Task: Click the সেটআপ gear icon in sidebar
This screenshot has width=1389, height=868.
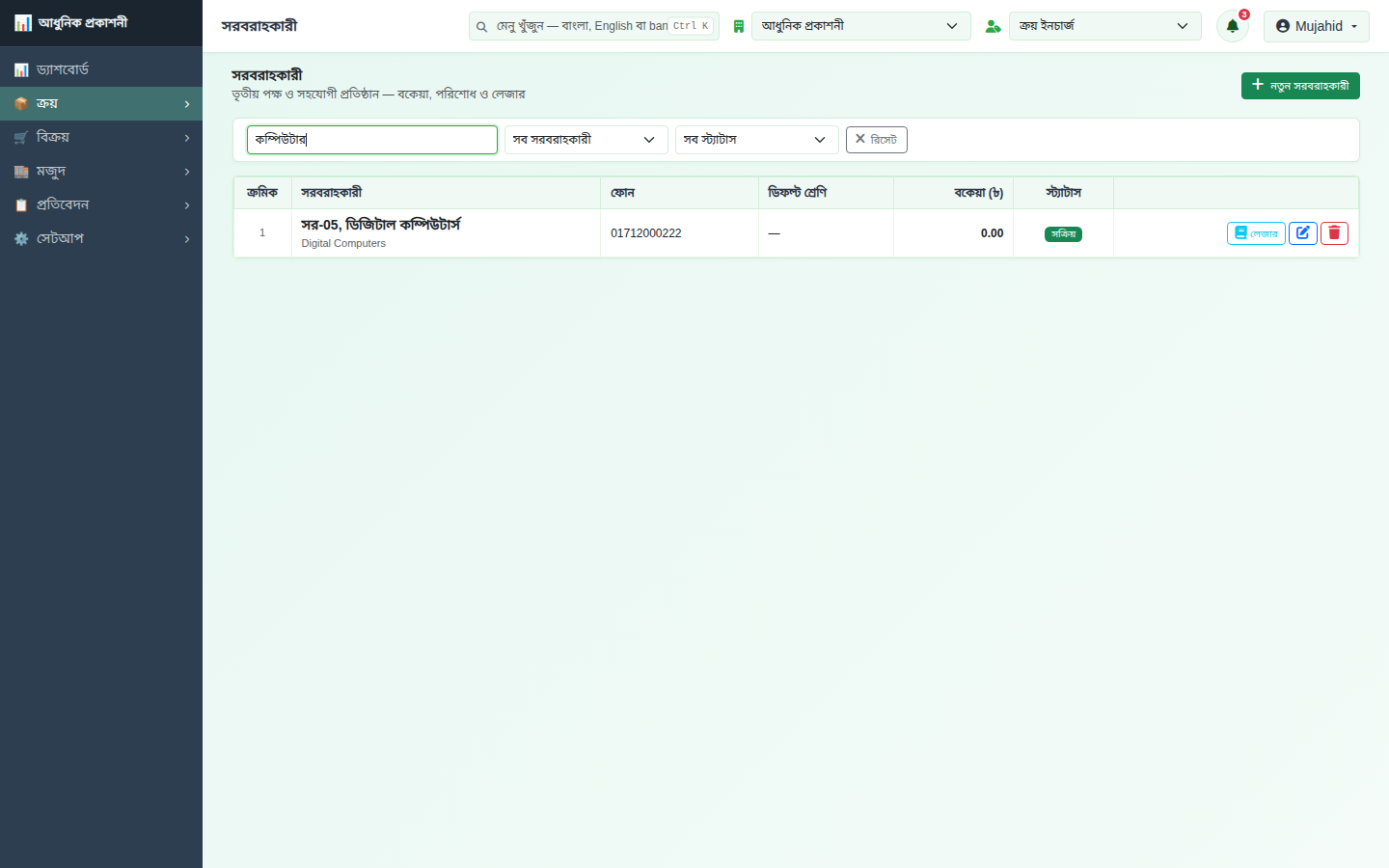Action: click(x=21, y=238)
